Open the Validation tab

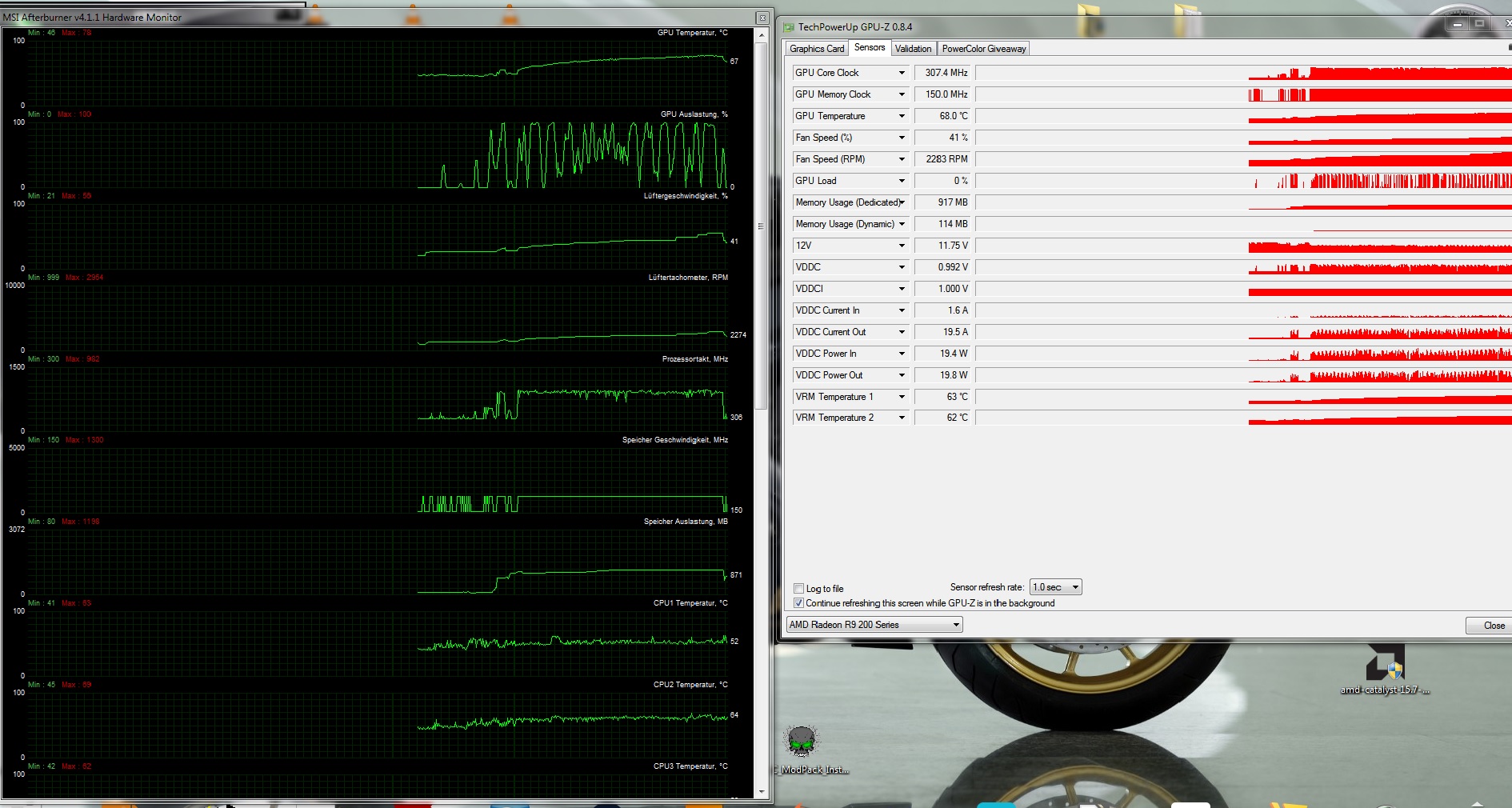coord(913,49)
